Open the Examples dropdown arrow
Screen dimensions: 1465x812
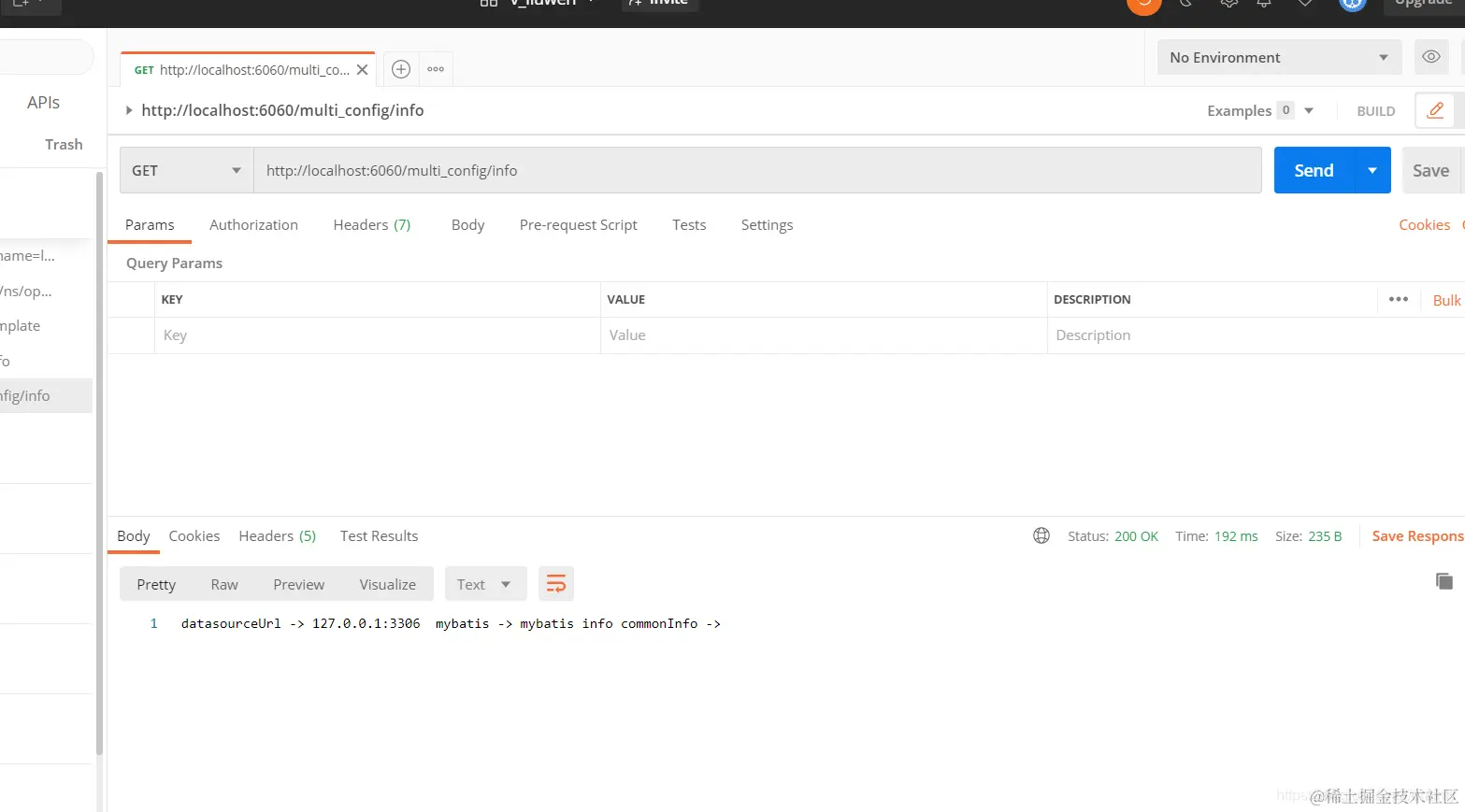pos(1309,110)
